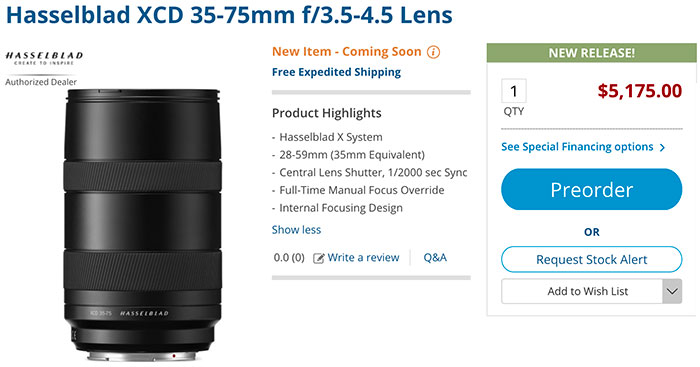
Task: Click the Request Stock Alert button
Action: pyautogui.click(x=592, y=259)
